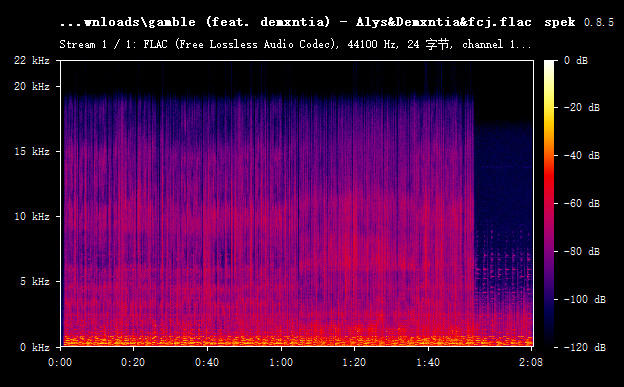The height and width of the screenshot is (387, 624).
Task: Click the '2:08' end time label
Action: [530, 362]
